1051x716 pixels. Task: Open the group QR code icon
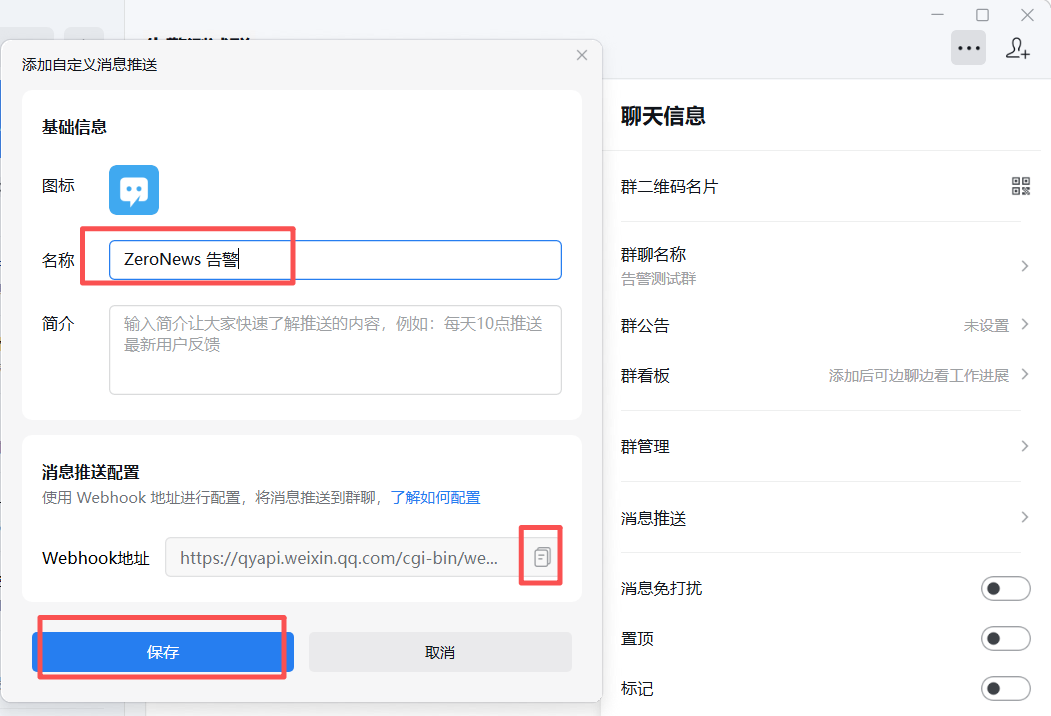click(x=1020, y=186)
